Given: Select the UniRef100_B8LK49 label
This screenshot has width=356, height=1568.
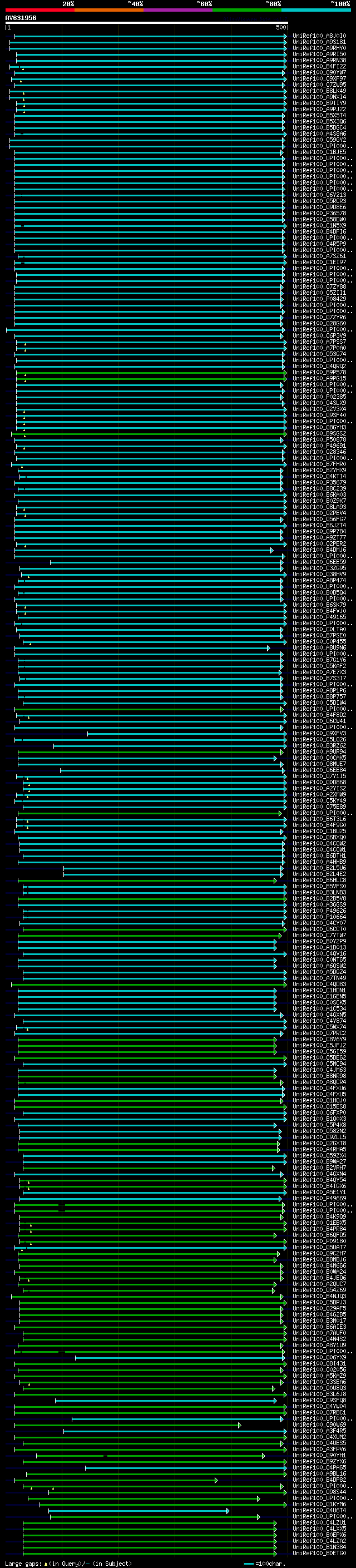Looking at the screenshot, I should coord(319,91).
